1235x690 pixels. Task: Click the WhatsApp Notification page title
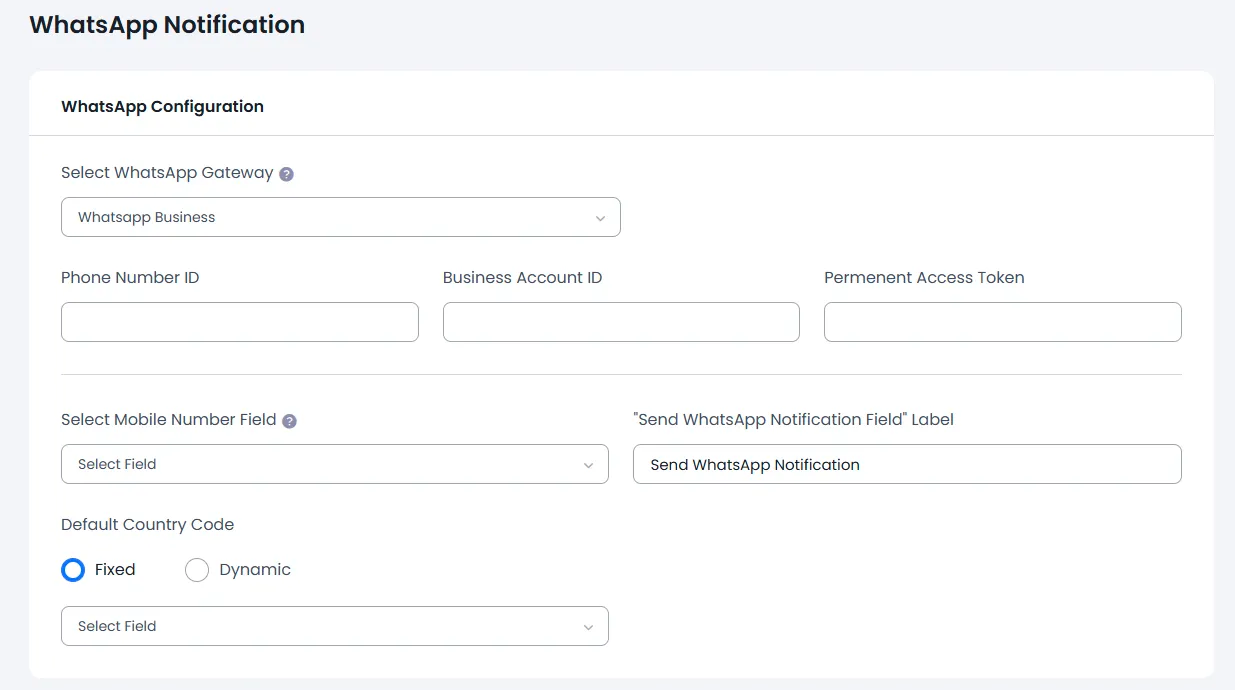(x=167, y=25)
